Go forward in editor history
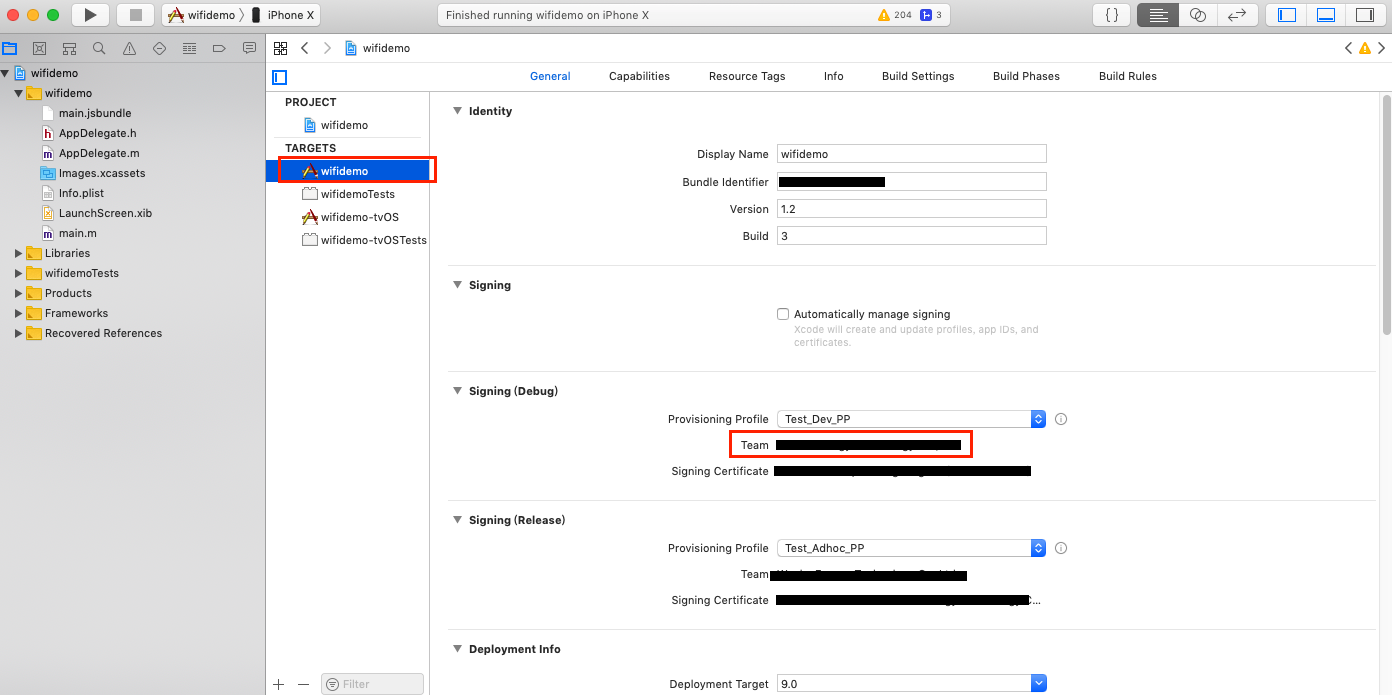Screen dimensions: 1392x695 327,48
